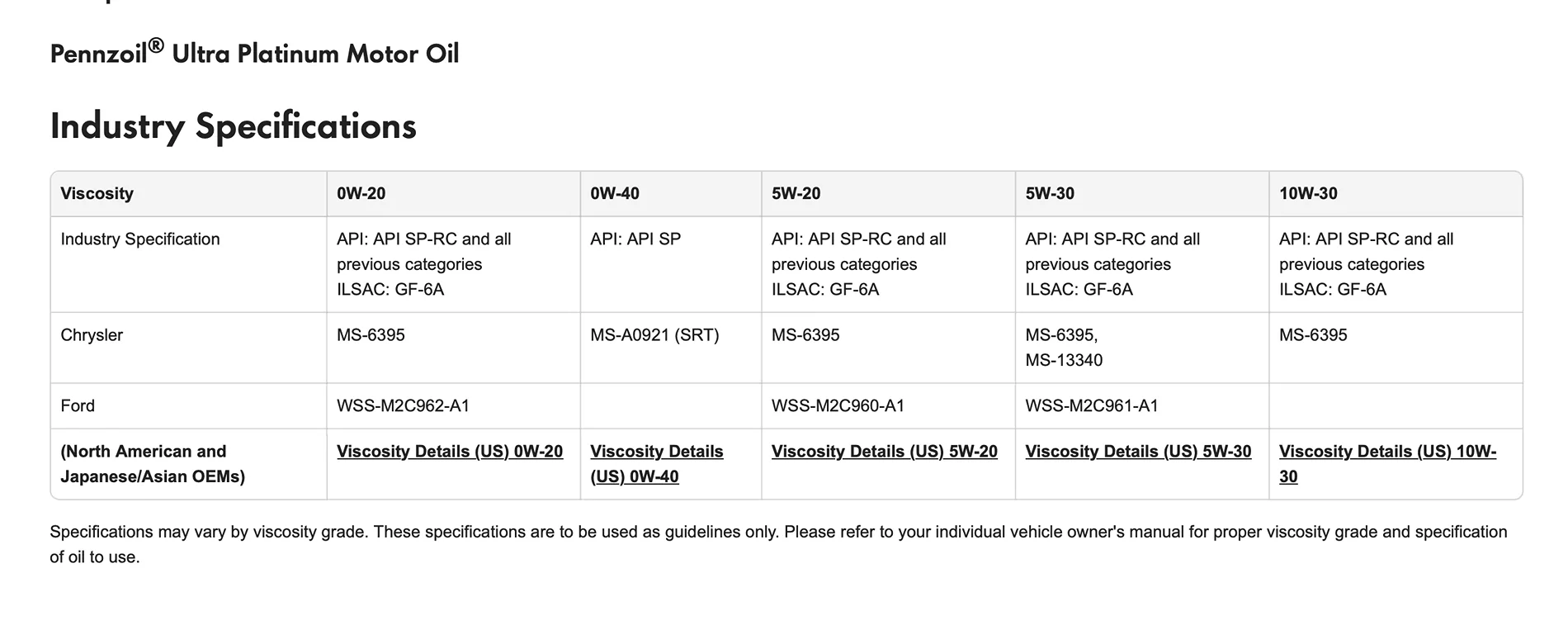The height and width of the screenshot is (625, 1568).
Task: Select the 0W-40 column header
Action: click(671, 194)
